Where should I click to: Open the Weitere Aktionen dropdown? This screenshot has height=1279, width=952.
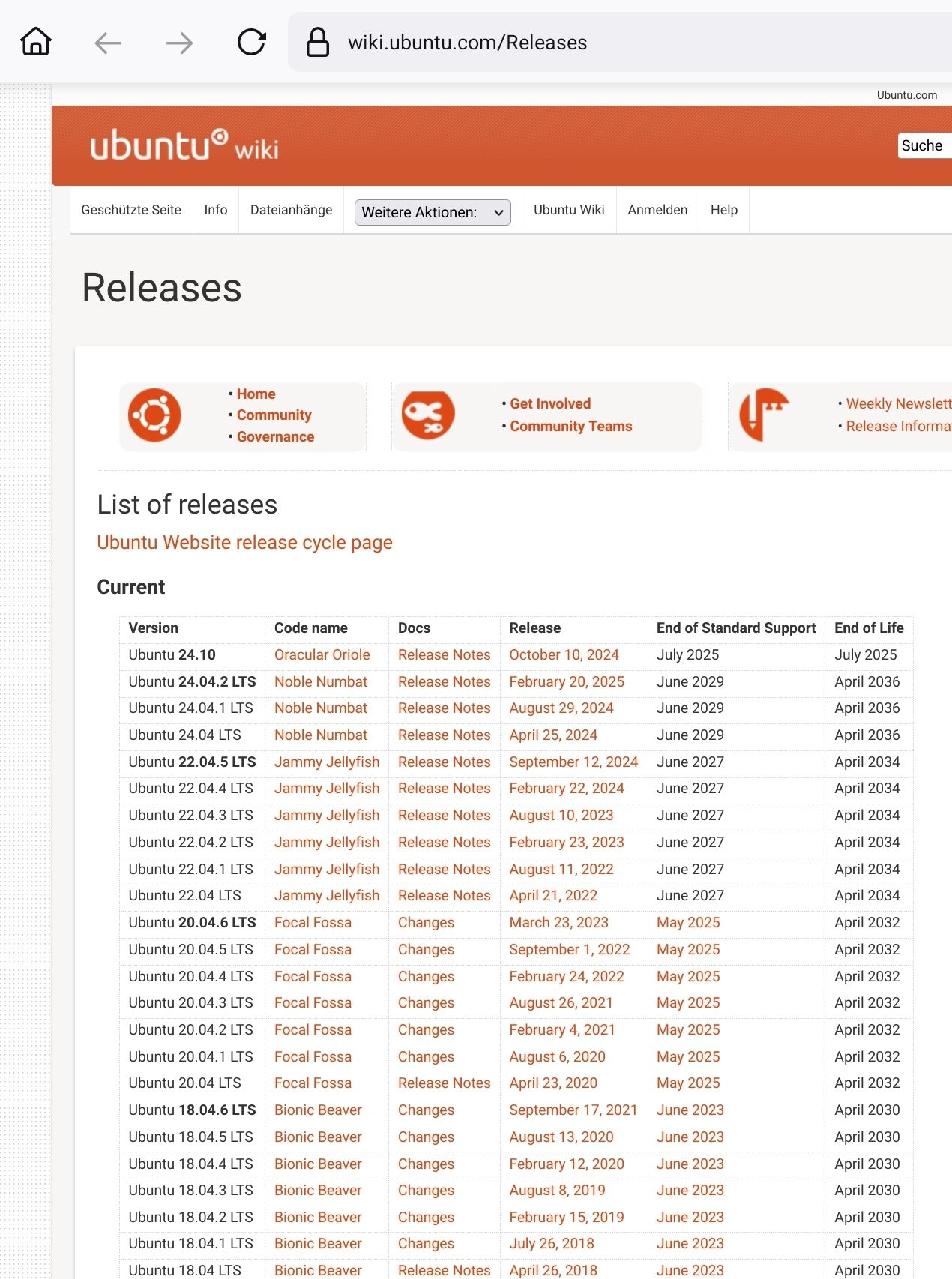click(433, 212)
